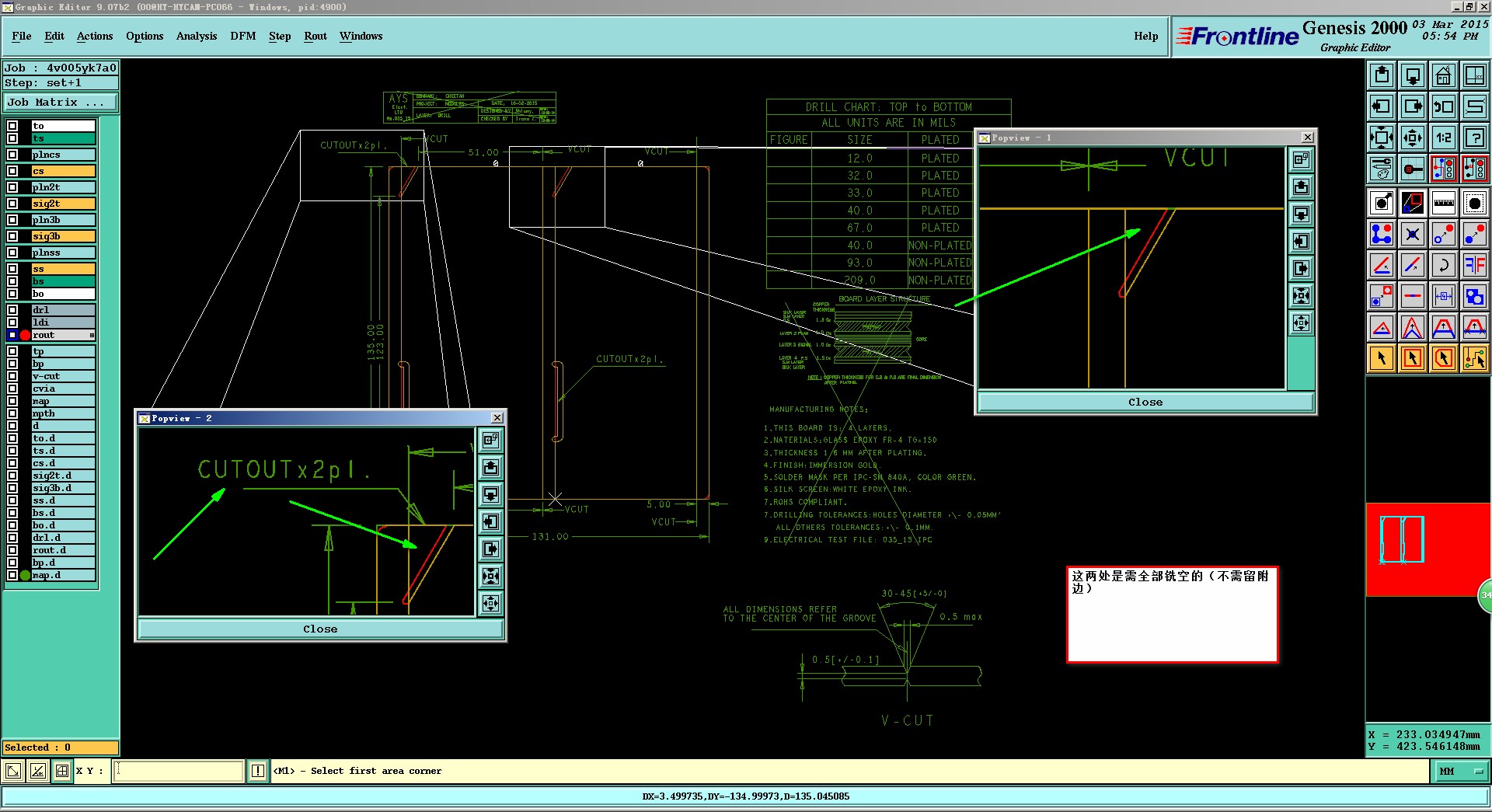
Task: Click the delete feature X icon
Action: 1413,234
